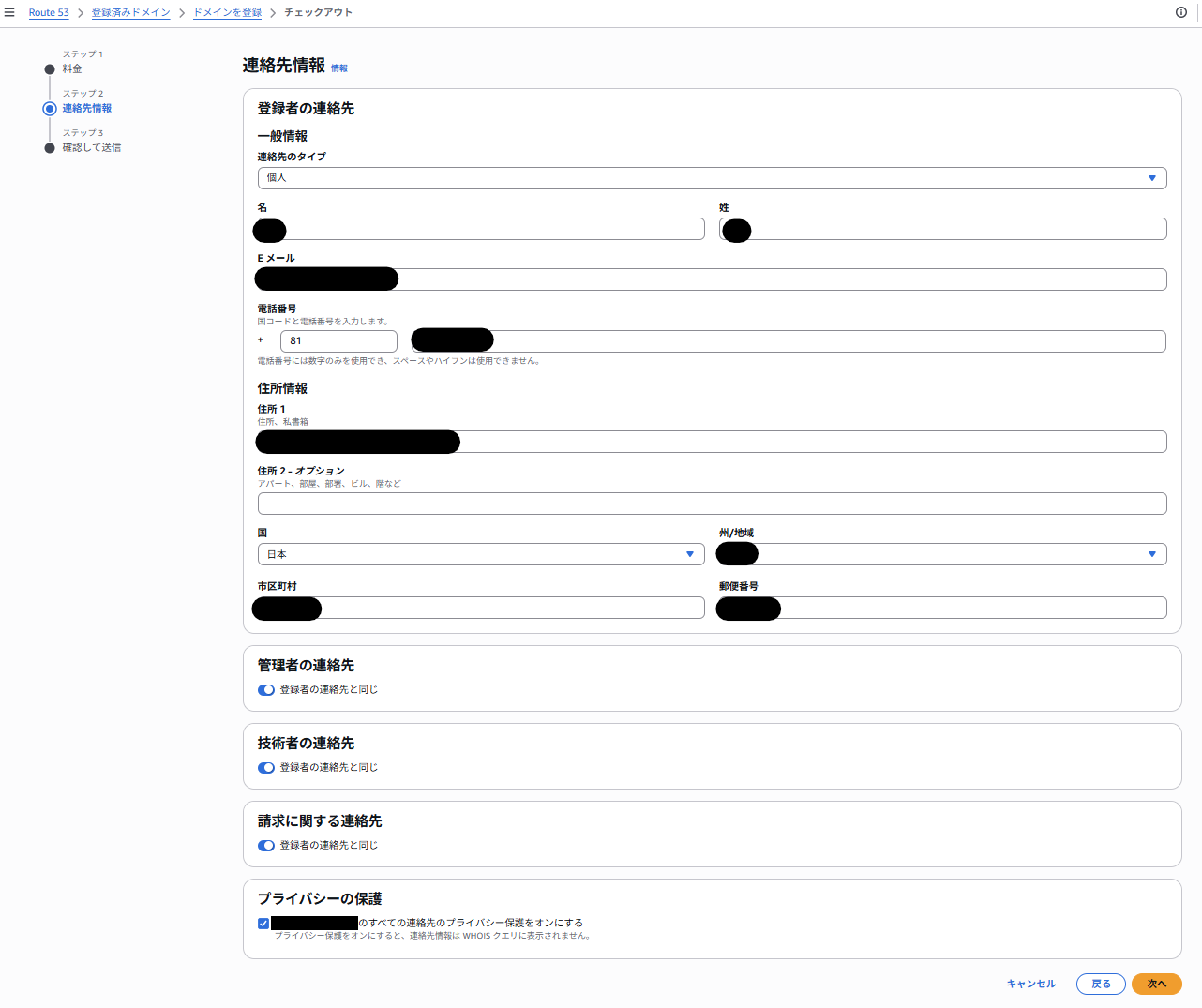Click the 姓 last name field
1202x1008 pixels.
(943, 229)
